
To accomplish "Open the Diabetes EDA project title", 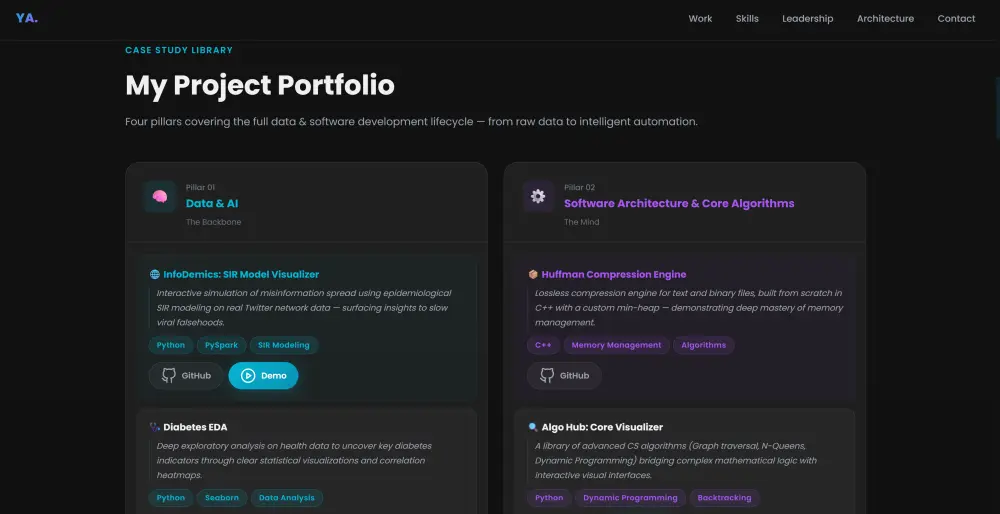I will (x=195, y=427).
